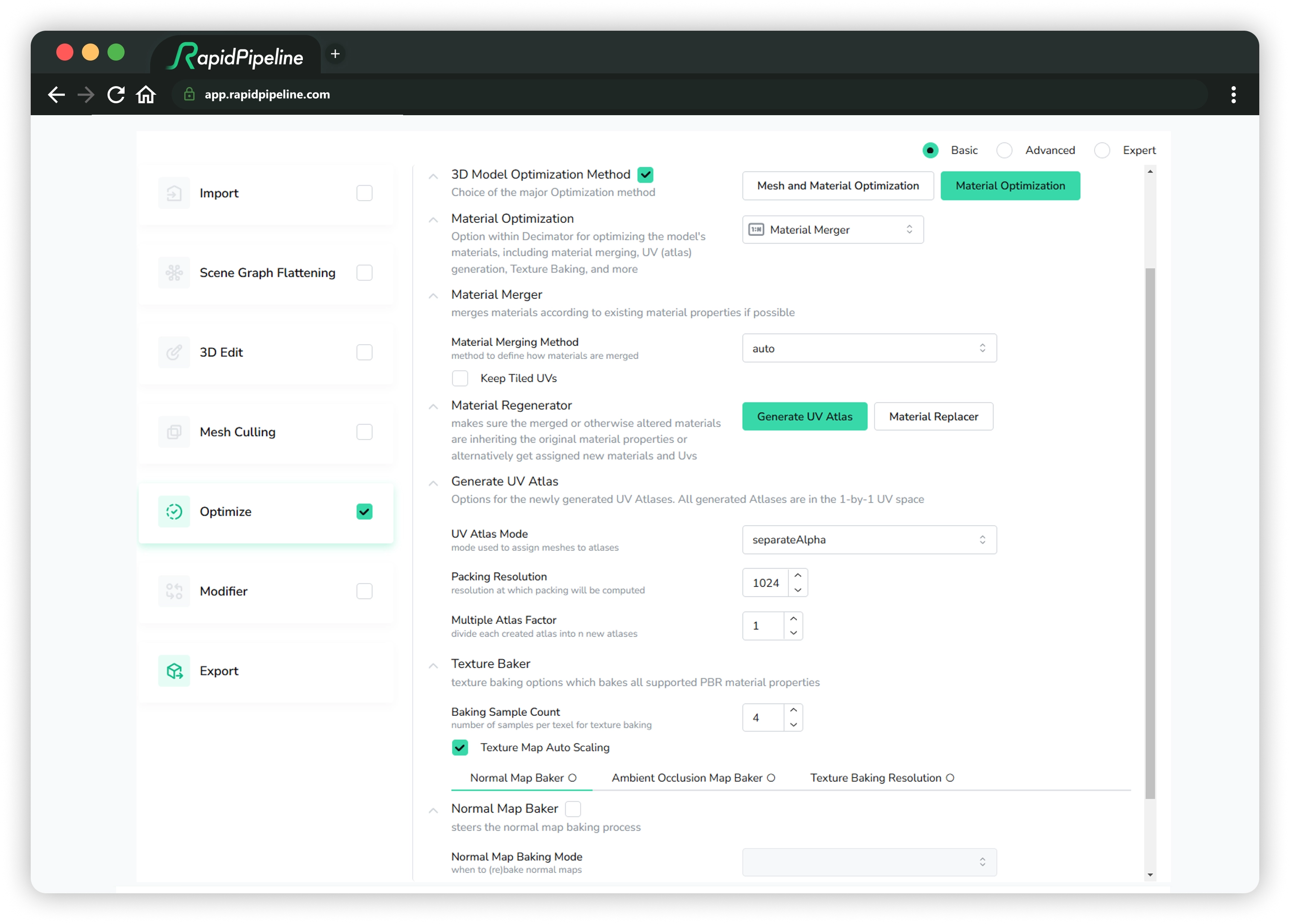Reload the page with refresh icon
Screen dimensions: 1290x924
pos(116,94)
